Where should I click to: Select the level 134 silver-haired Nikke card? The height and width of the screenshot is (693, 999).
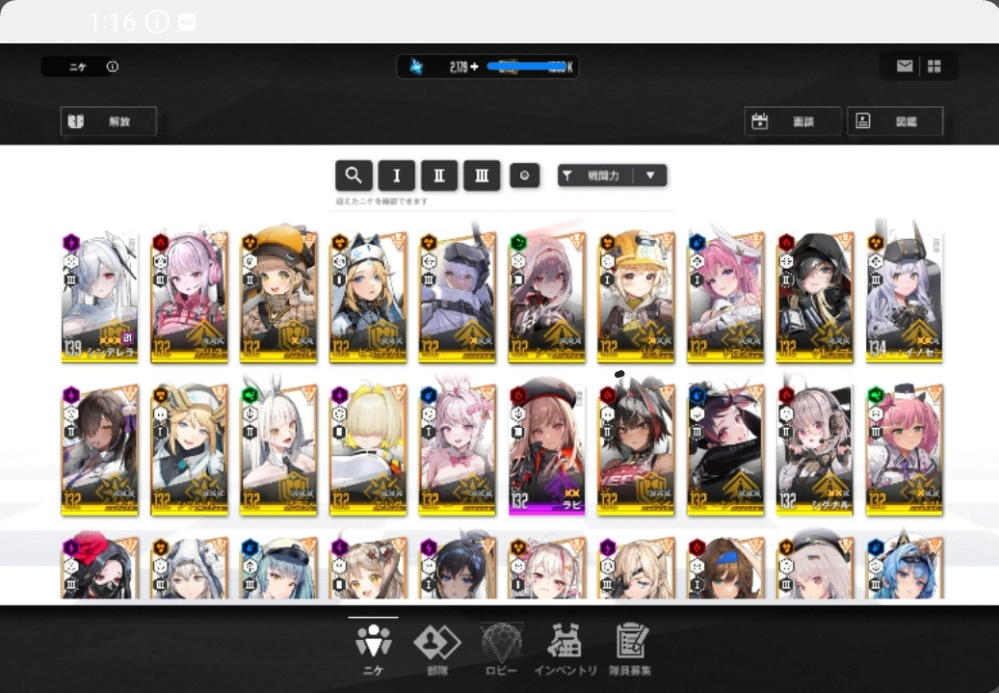click(x=904, y=297)
